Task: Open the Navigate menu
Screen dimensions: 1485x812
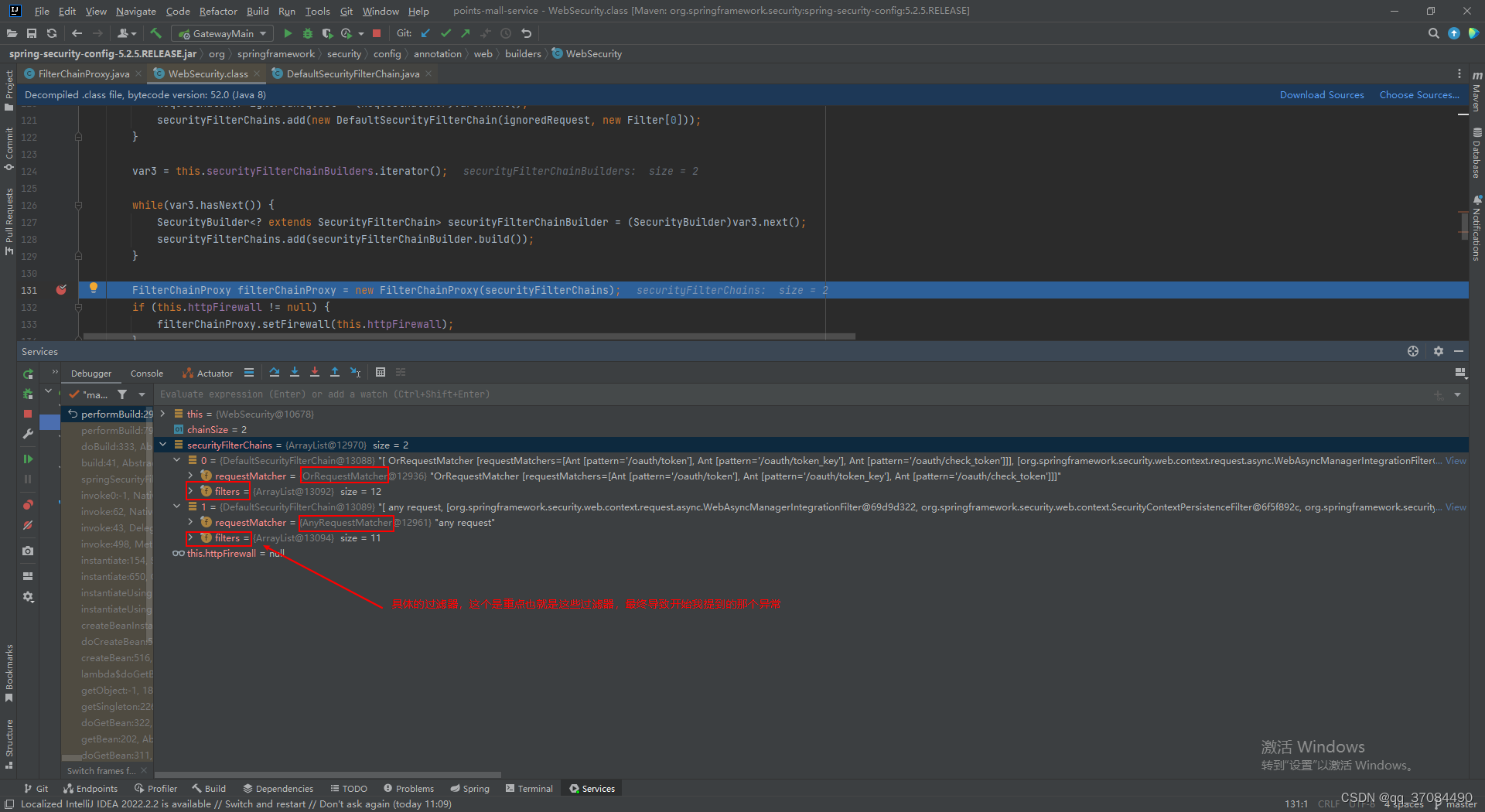Action: pos(135,11)
